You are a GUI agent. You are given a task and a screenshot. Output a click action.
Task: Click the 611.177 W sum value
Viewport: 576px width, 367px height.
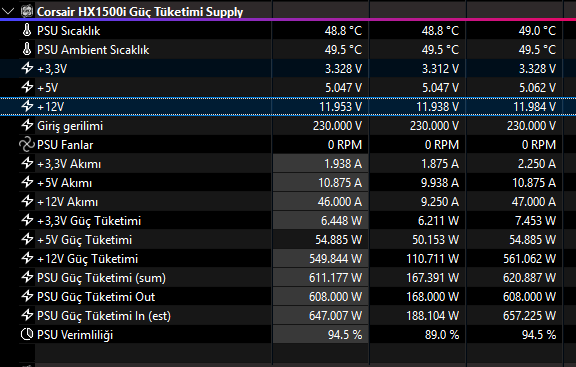[x=336, y=278]
